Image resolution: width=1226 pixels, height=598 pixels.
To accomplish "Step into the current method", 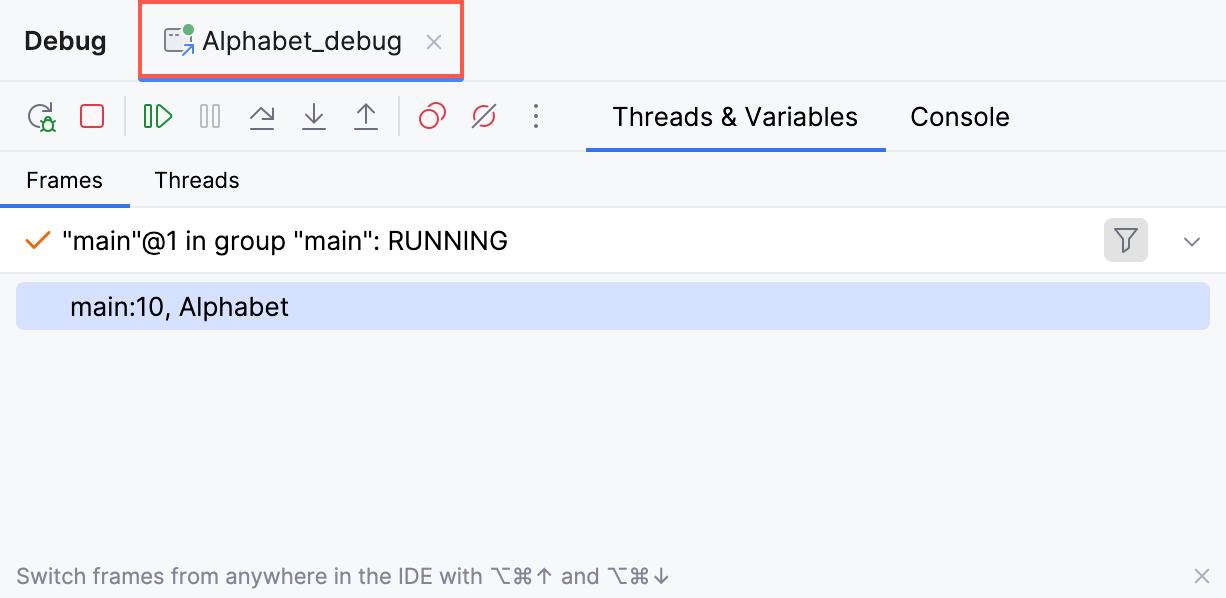I will coord(314,116).
